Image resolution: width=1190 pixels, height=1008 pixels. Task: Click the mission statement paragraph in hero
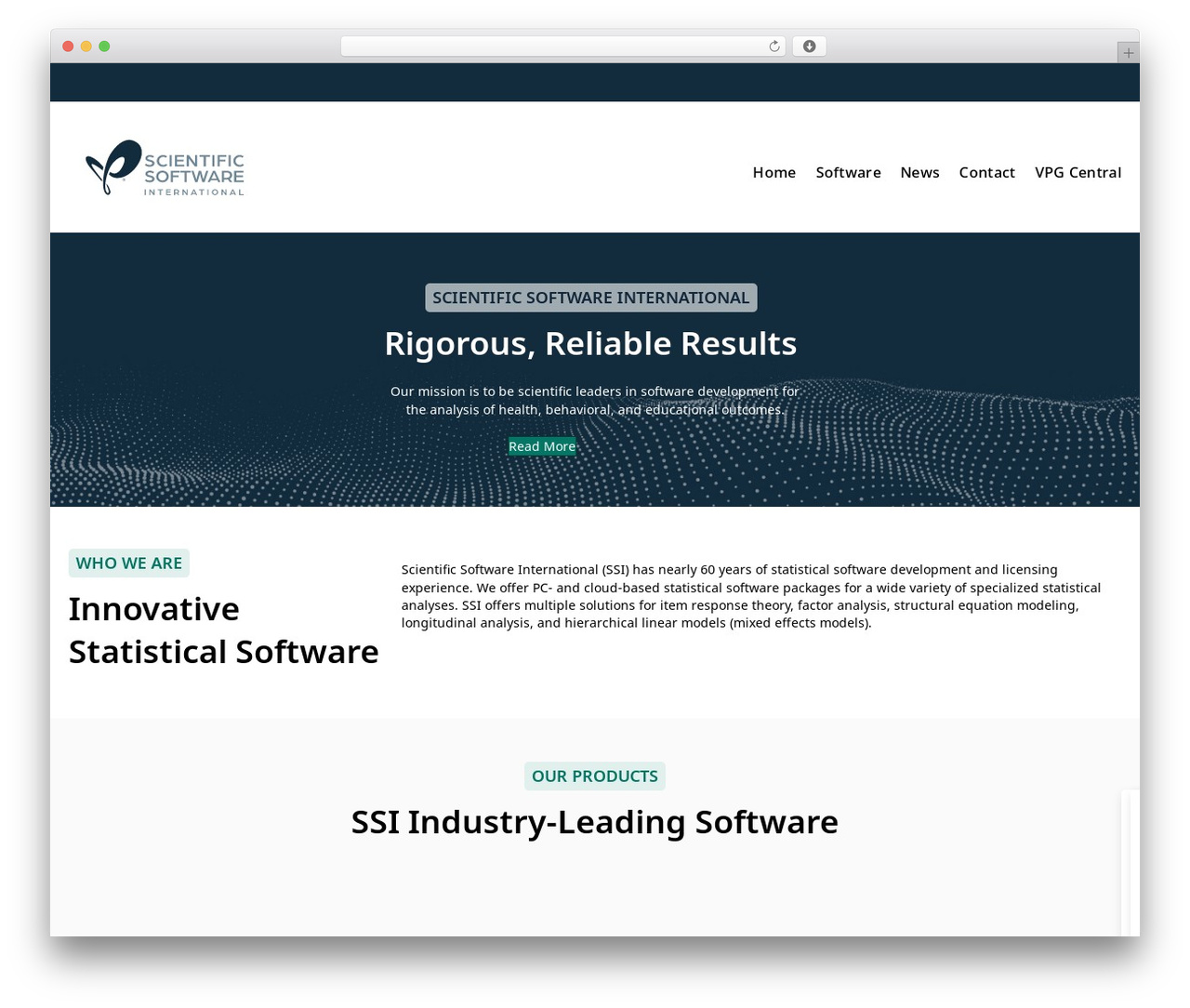click(594, 401)
